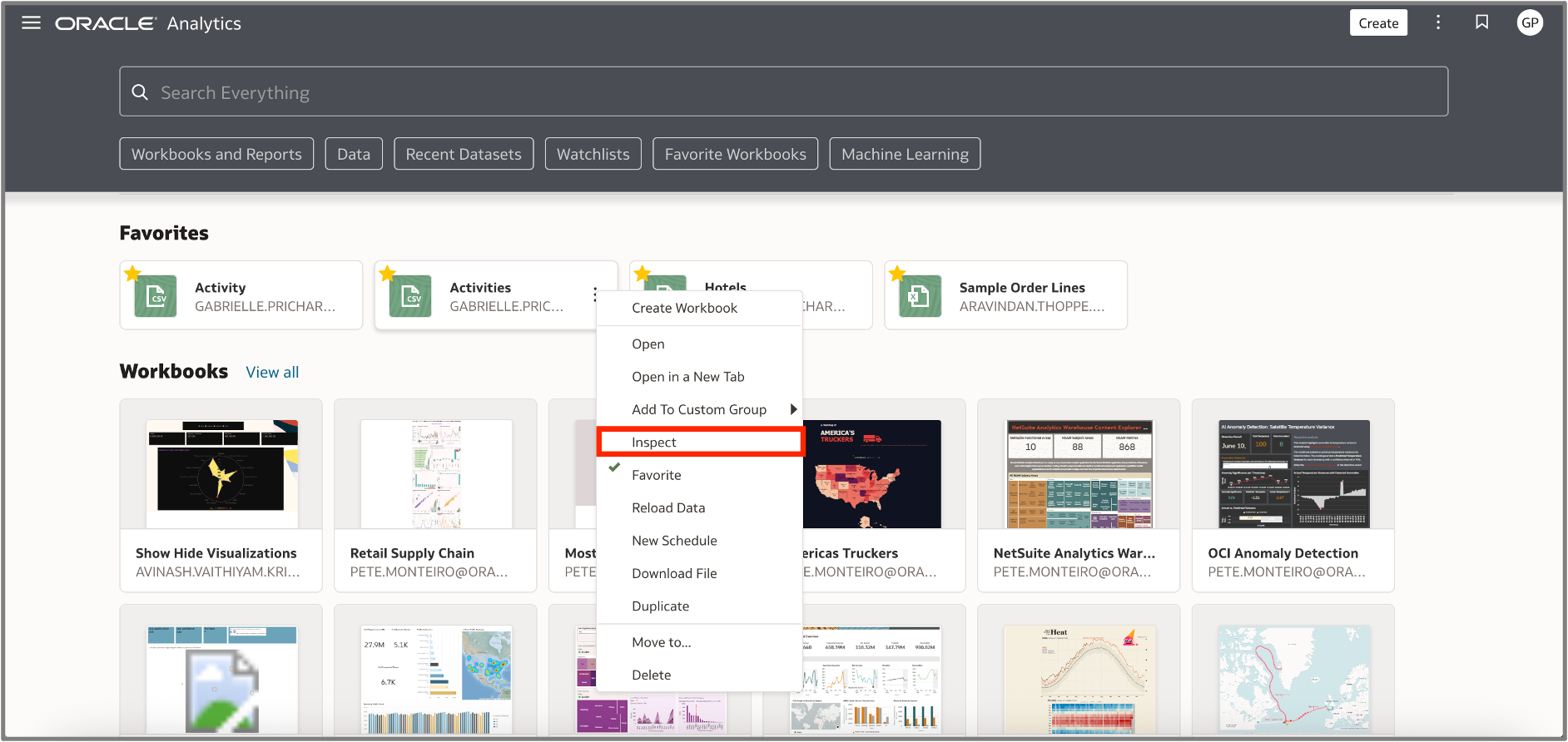This screenshot has height=742, width=1568.
Task: Open Retail Supply Chain workbook thumbnail
Action: coord(436,473)
